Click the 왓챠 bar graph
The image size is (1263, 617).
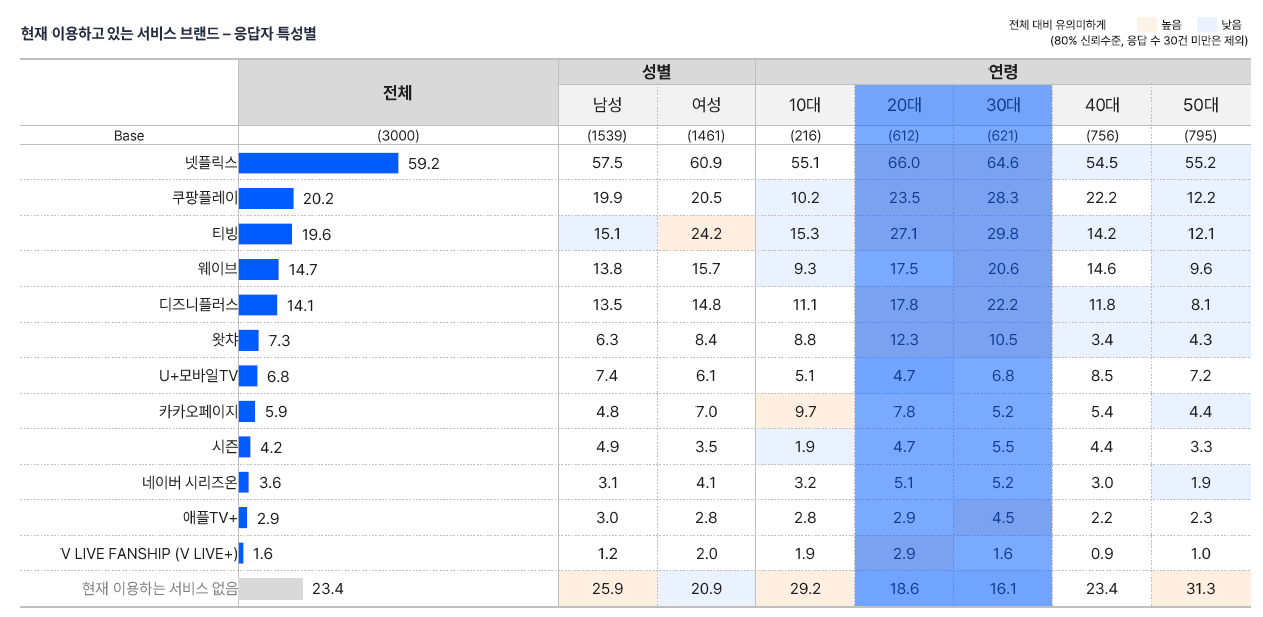(x=250, y=338)
